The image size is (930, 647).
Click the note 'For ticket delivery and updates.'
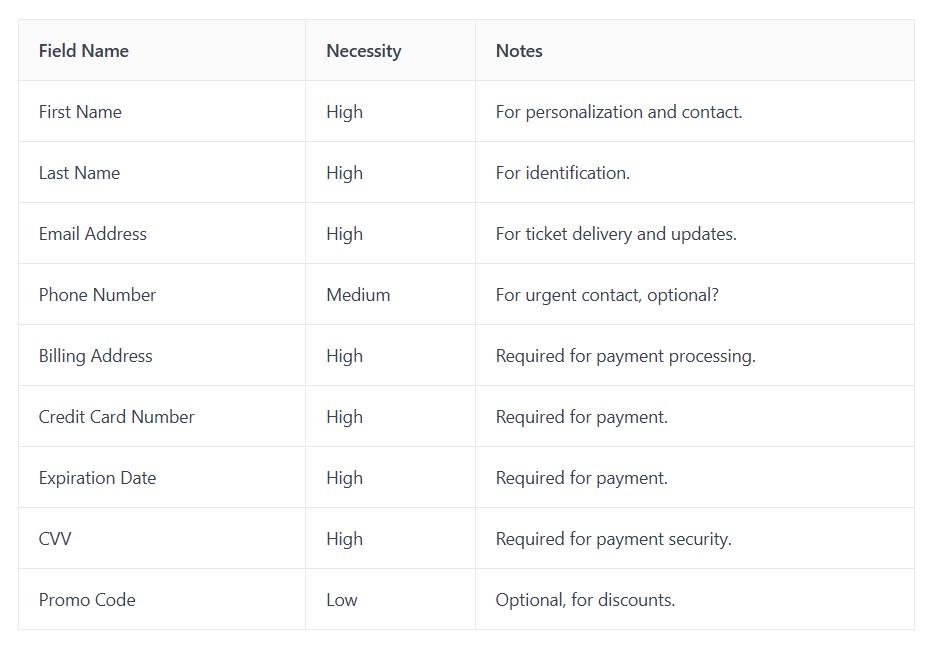(616, 234)
